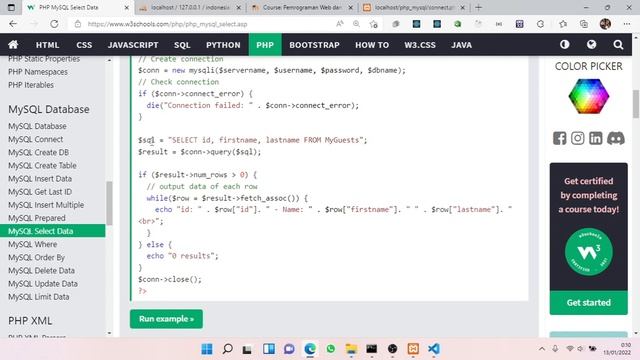
Task: Open SQL in top navigation
Action: pos(182,45)
